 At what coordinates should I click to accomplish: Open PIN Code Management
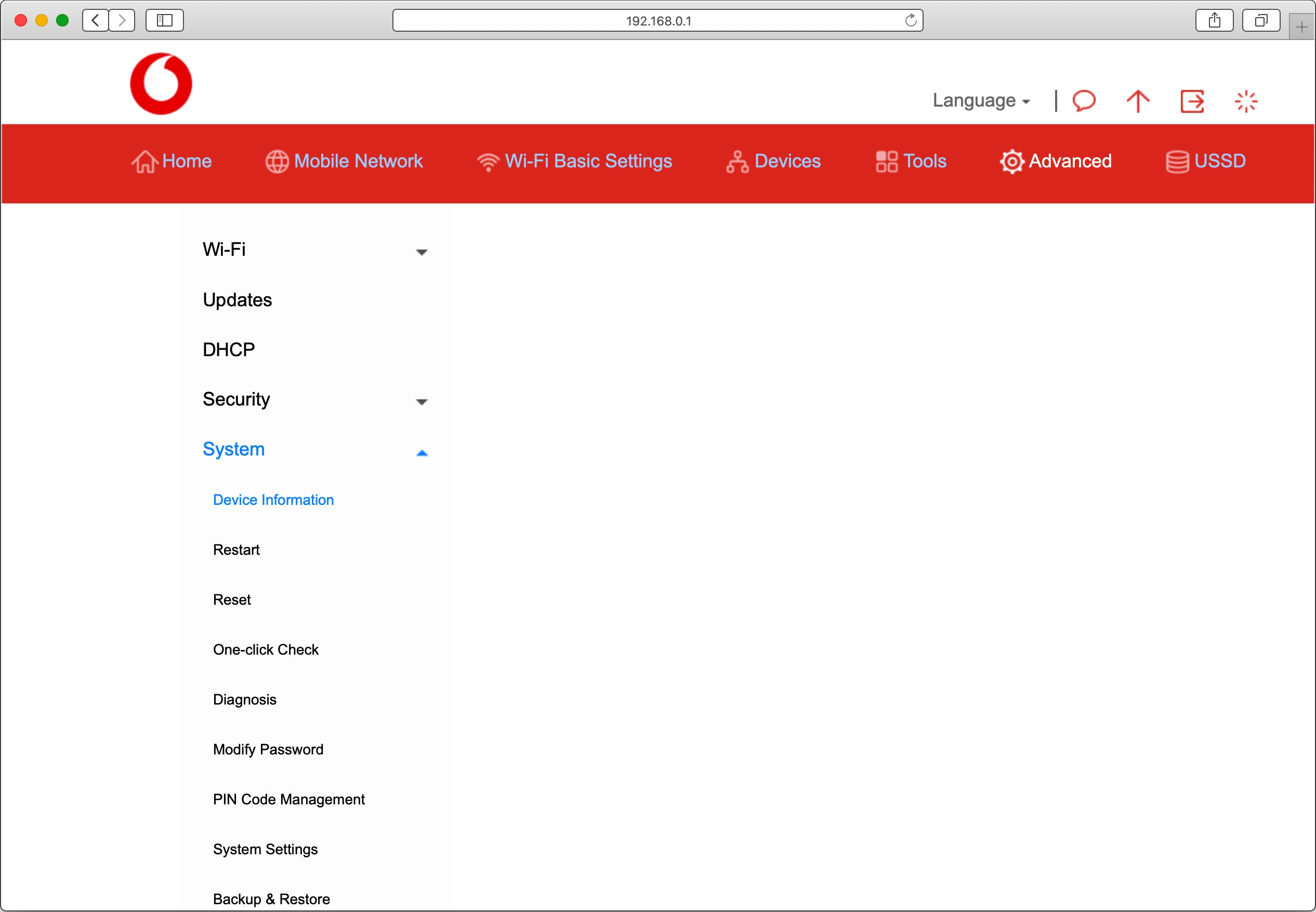288,799
